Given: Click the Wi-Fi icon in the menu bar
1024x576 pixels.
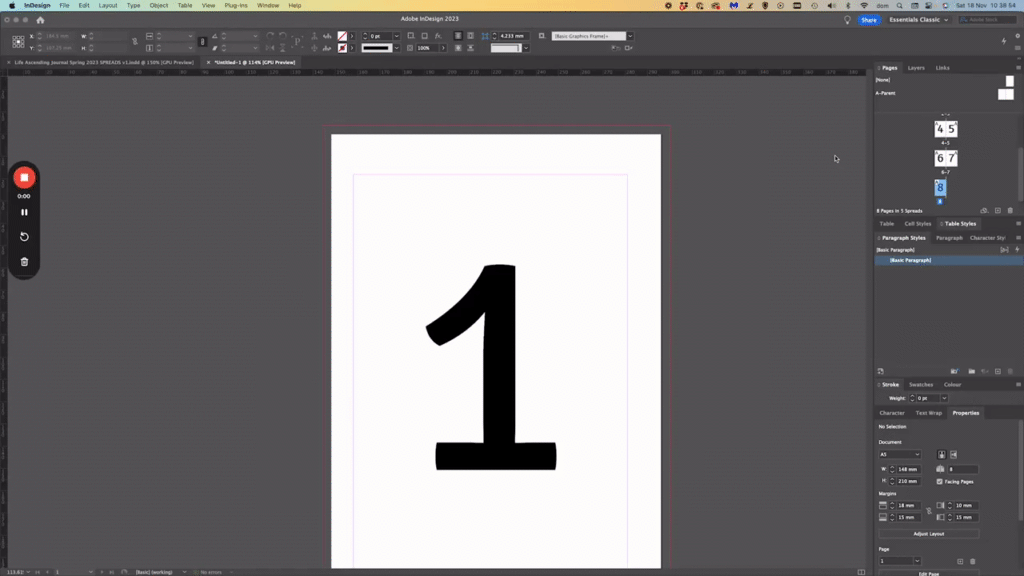Looking at the screenshot, I should click(x=864, y=5).
